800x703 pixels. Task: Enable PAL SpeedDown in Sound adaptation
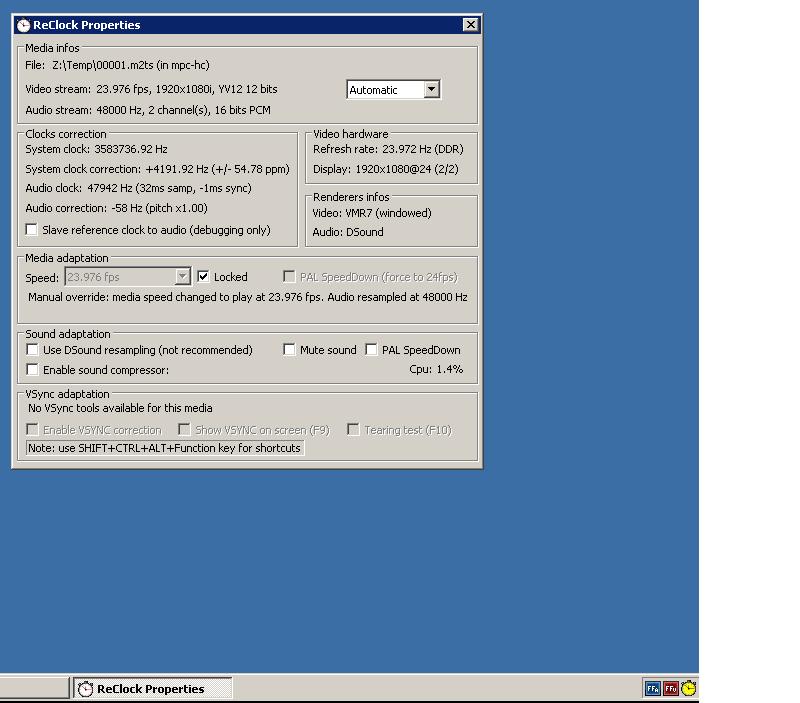coord(371,350)
